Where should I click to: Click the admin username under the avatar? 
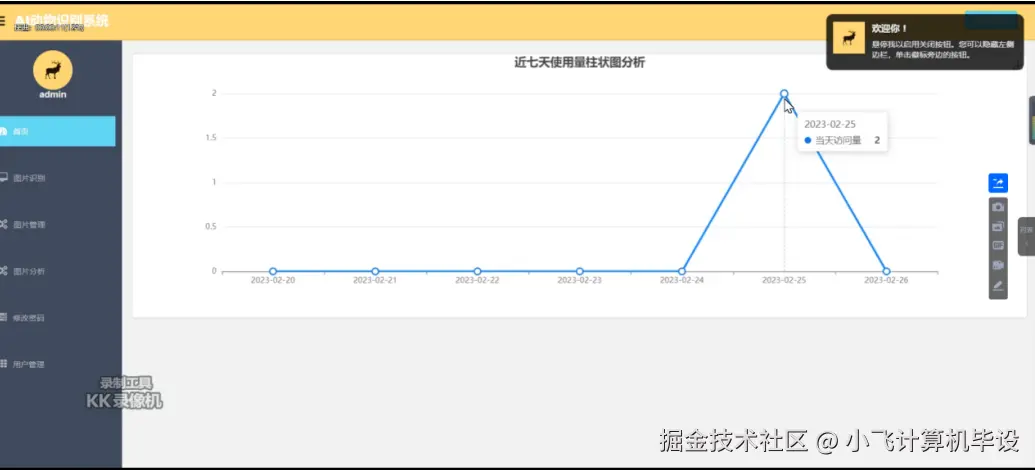(x=53, y=94)
